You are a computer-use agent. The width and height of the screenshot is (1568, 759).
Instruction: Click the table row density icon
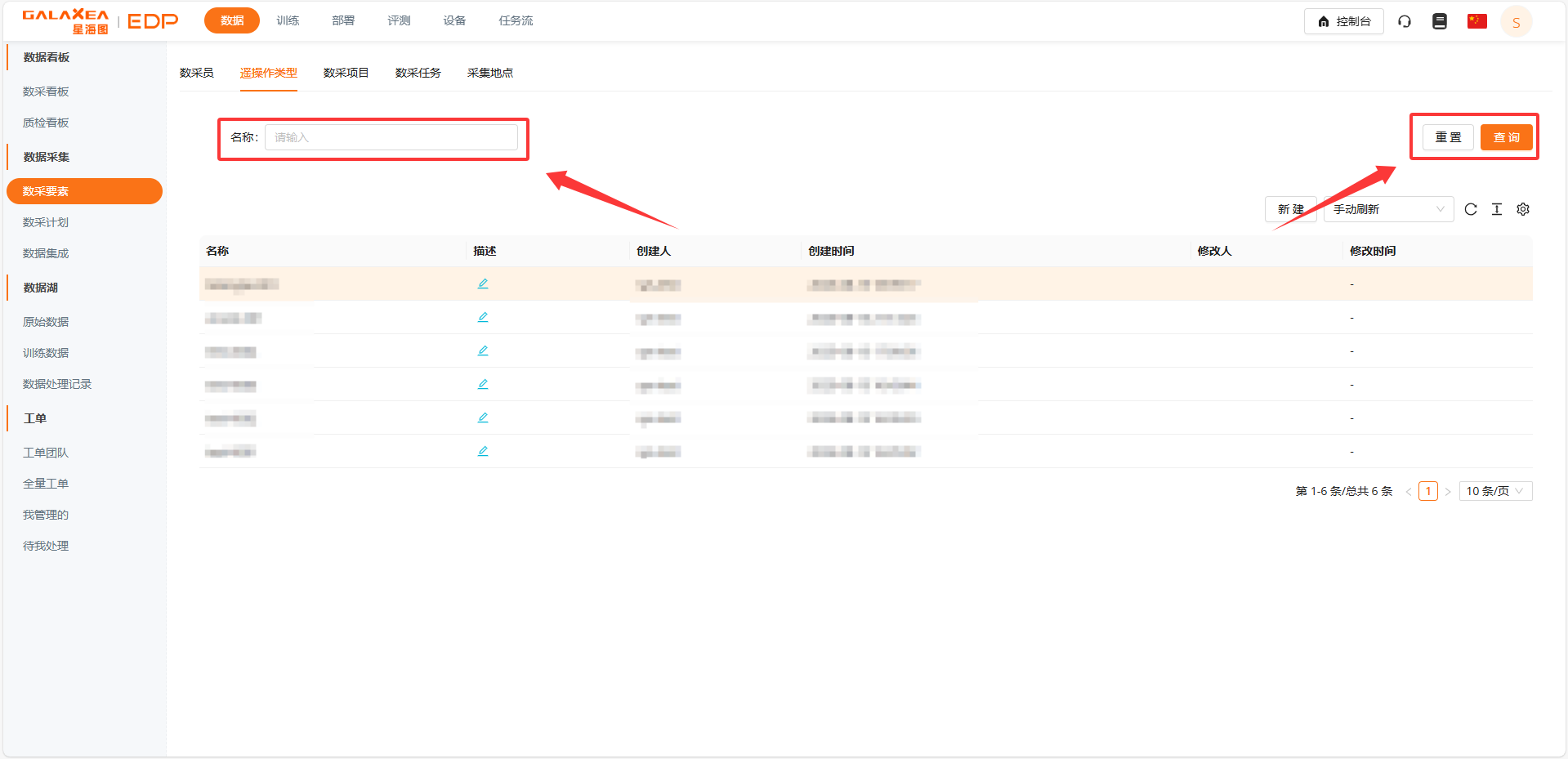[x=1497, y=209]
